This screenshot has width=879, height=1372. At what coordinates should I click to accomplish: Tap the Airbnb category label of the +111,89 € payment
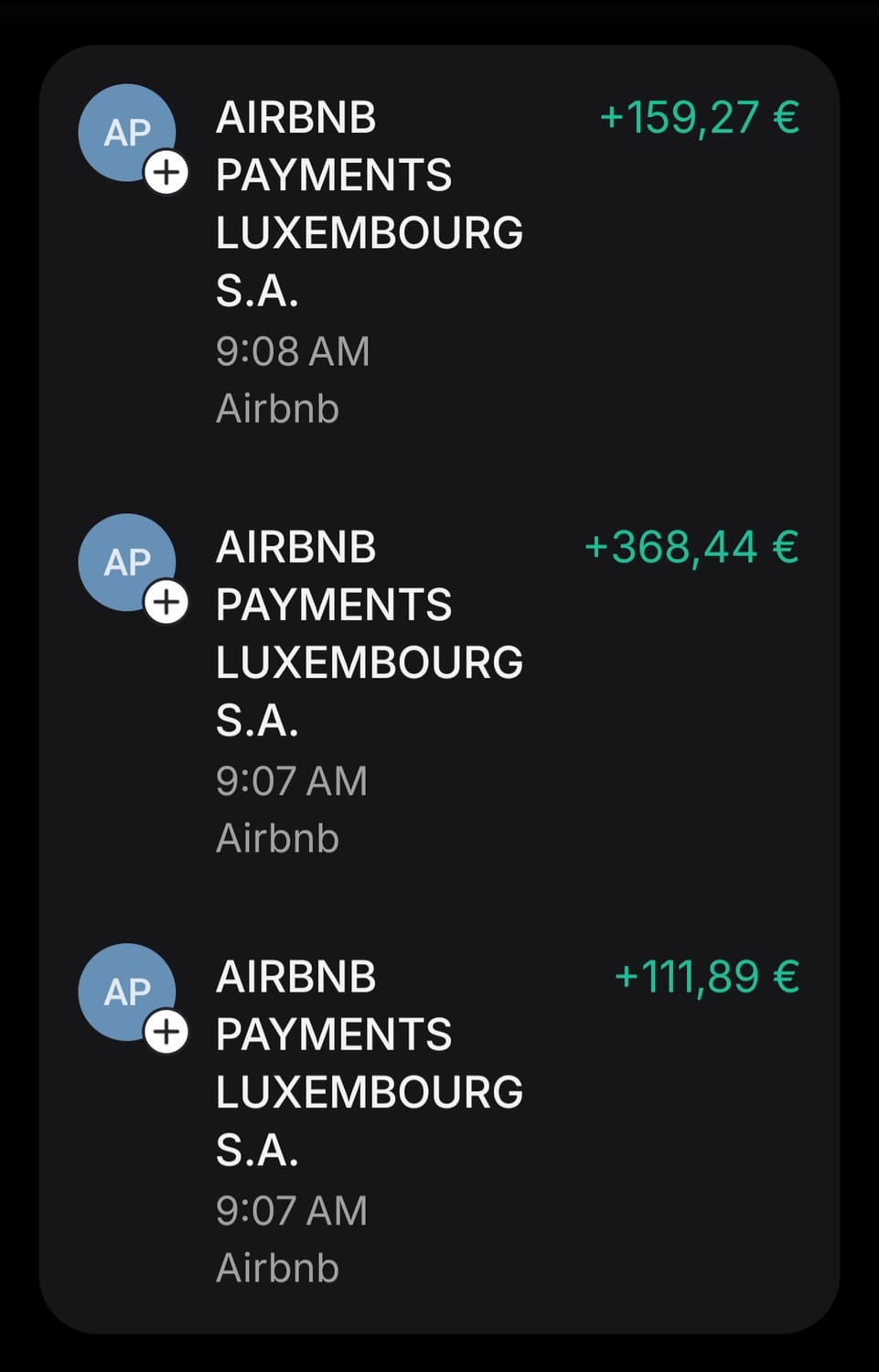[277, 1269]
